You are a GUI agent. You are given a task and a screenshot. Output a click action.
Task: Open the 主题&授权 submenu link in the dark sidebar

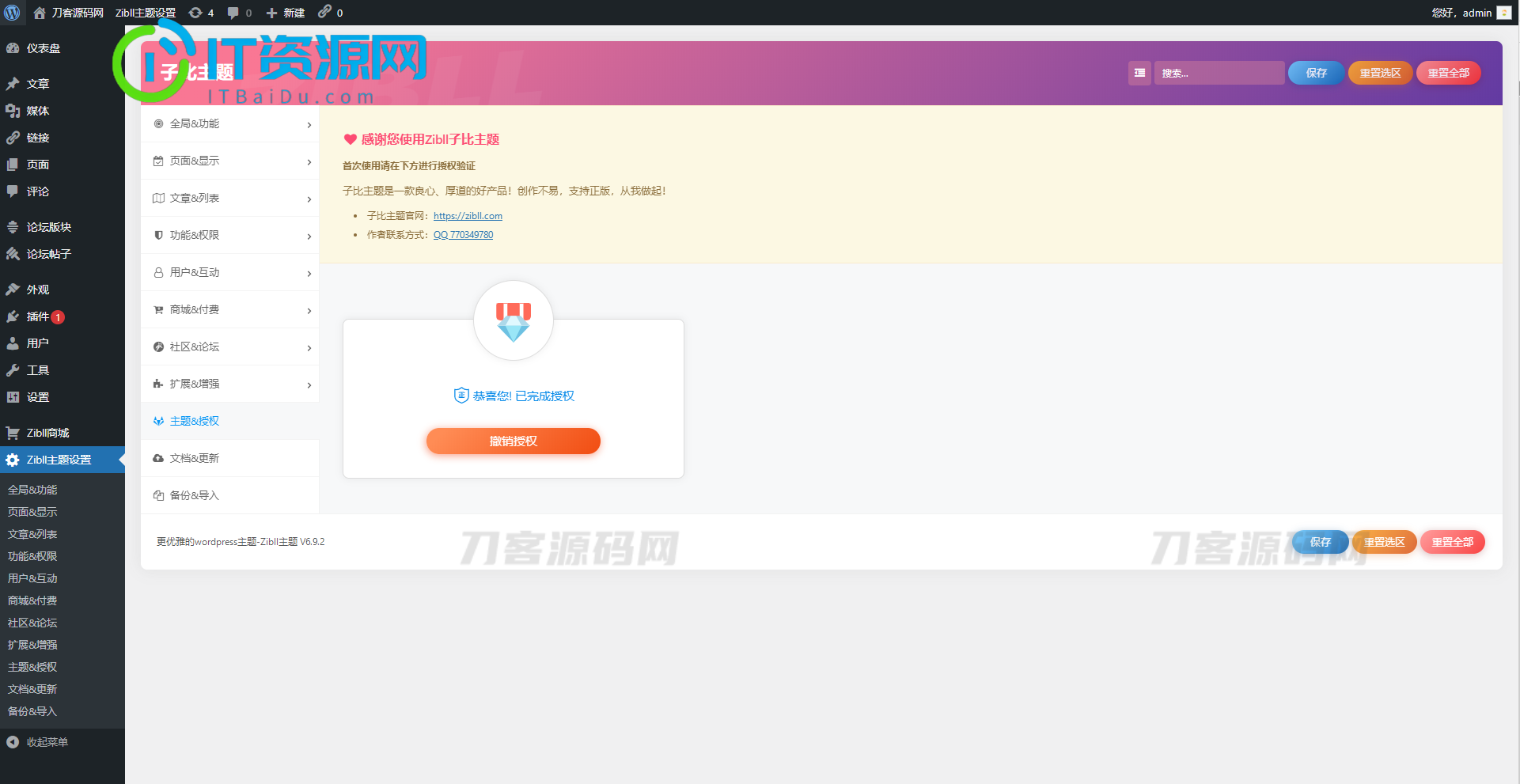pos(32,667)
